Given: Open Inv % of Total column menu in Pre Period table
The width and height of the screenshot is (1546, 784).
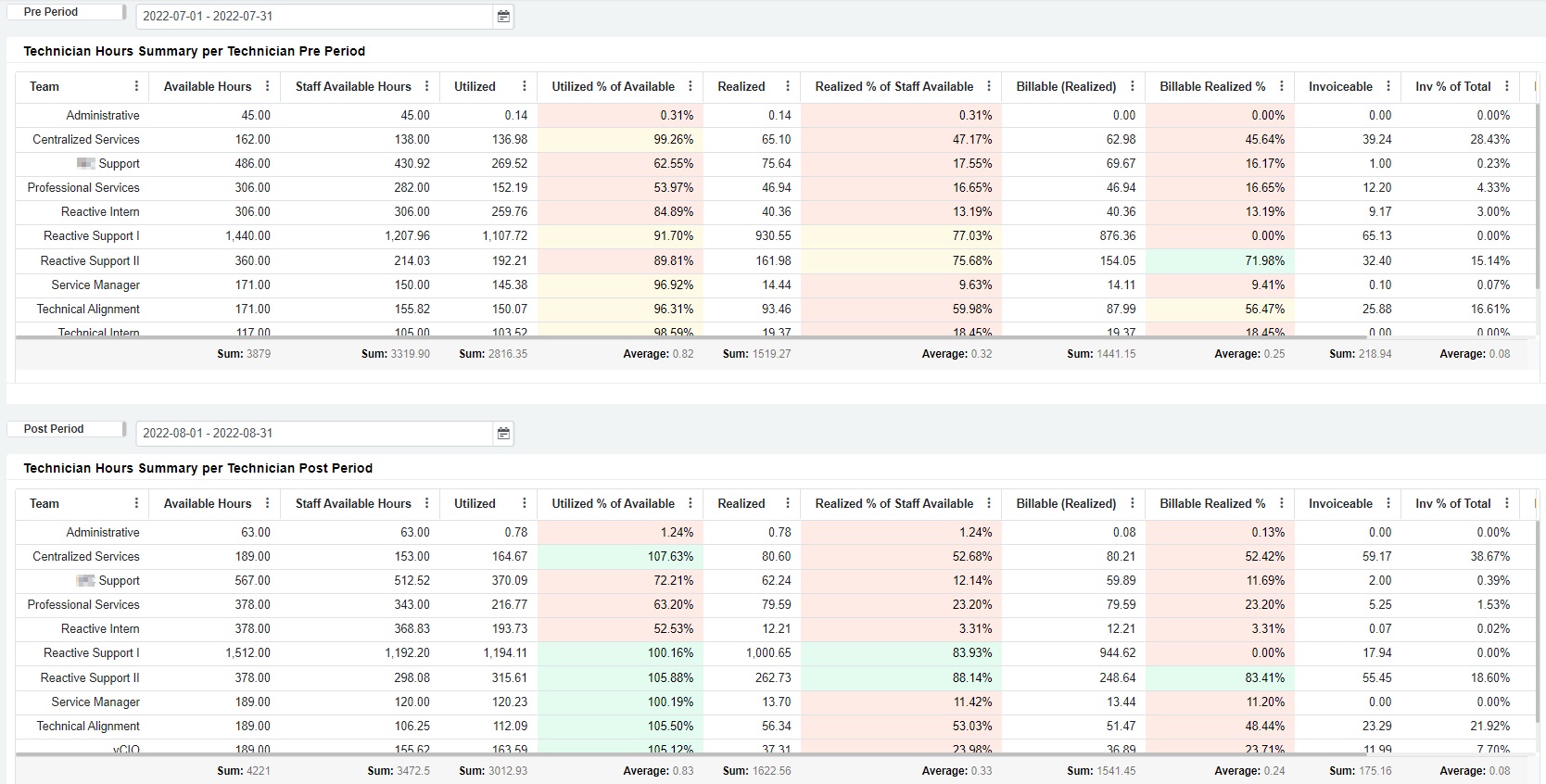Looking at the screenshot, I should pyautogui.click(x=1507, y=86).
